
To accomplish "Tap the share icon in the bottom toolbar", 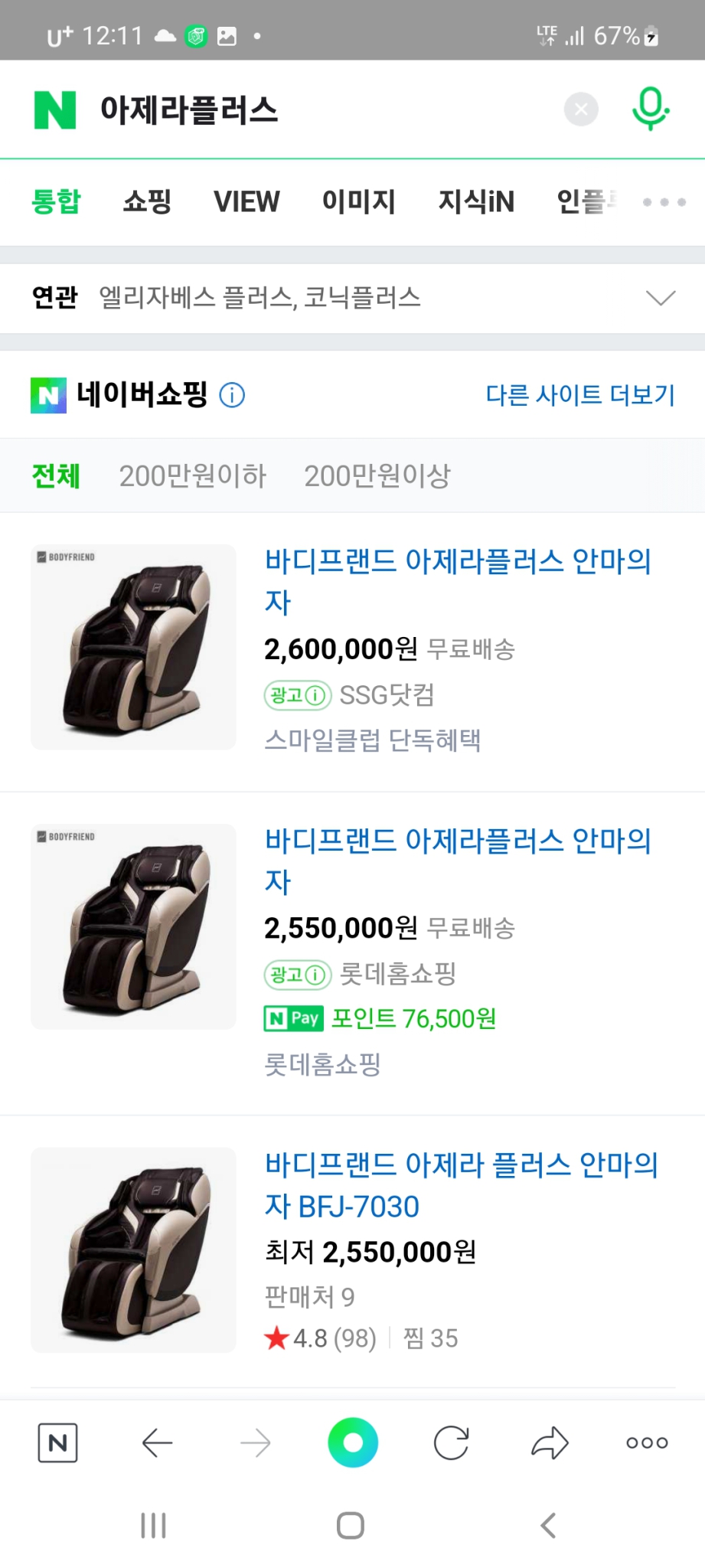I will (x=550, y=1442).
